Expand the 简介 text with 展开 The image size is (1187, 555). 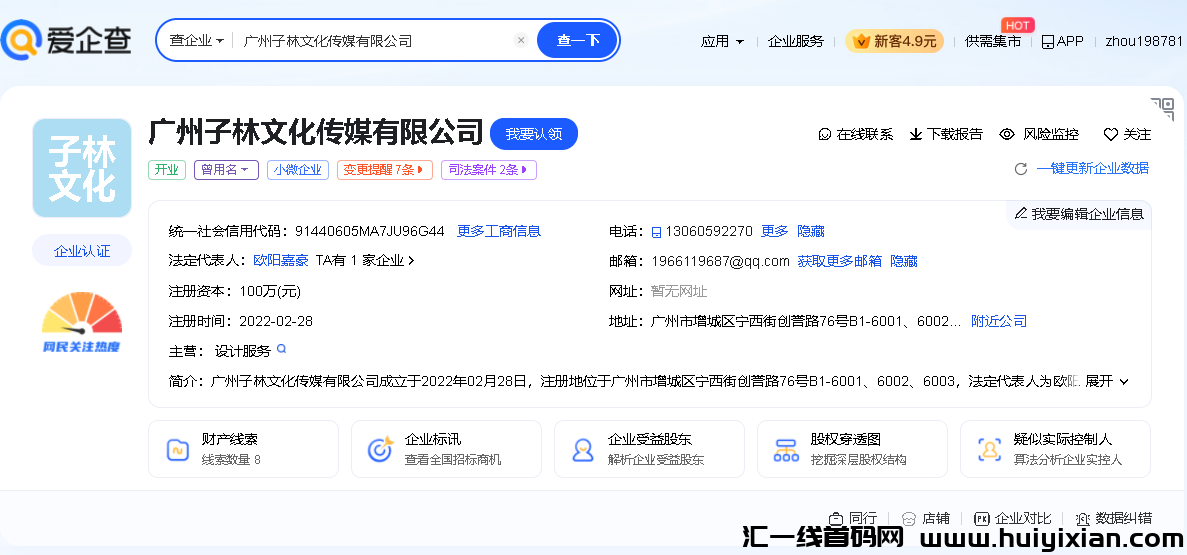point(1107,381)
